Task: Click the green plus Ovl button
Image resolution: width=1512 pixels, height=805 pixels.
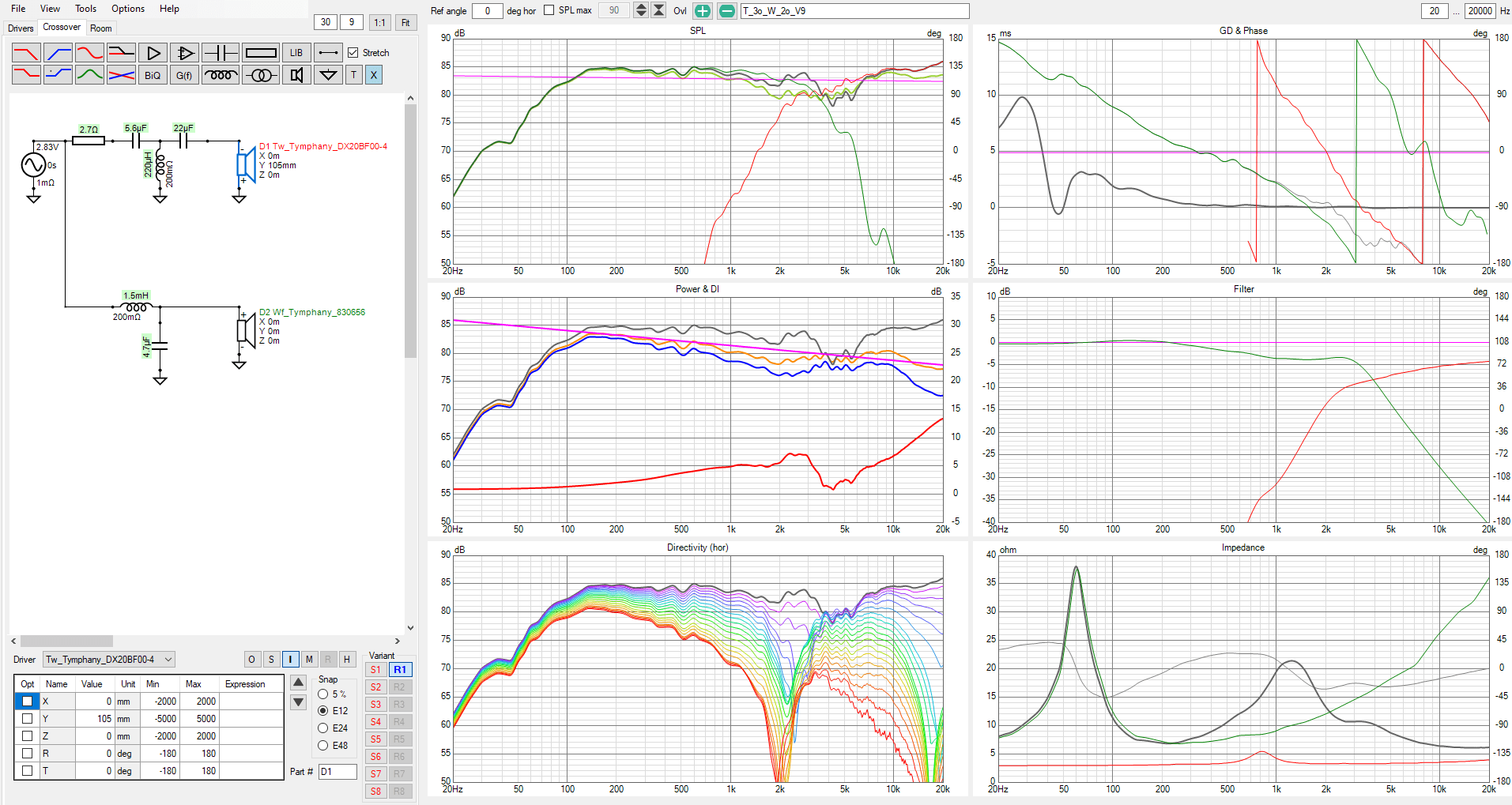Action: pos(702,11)
